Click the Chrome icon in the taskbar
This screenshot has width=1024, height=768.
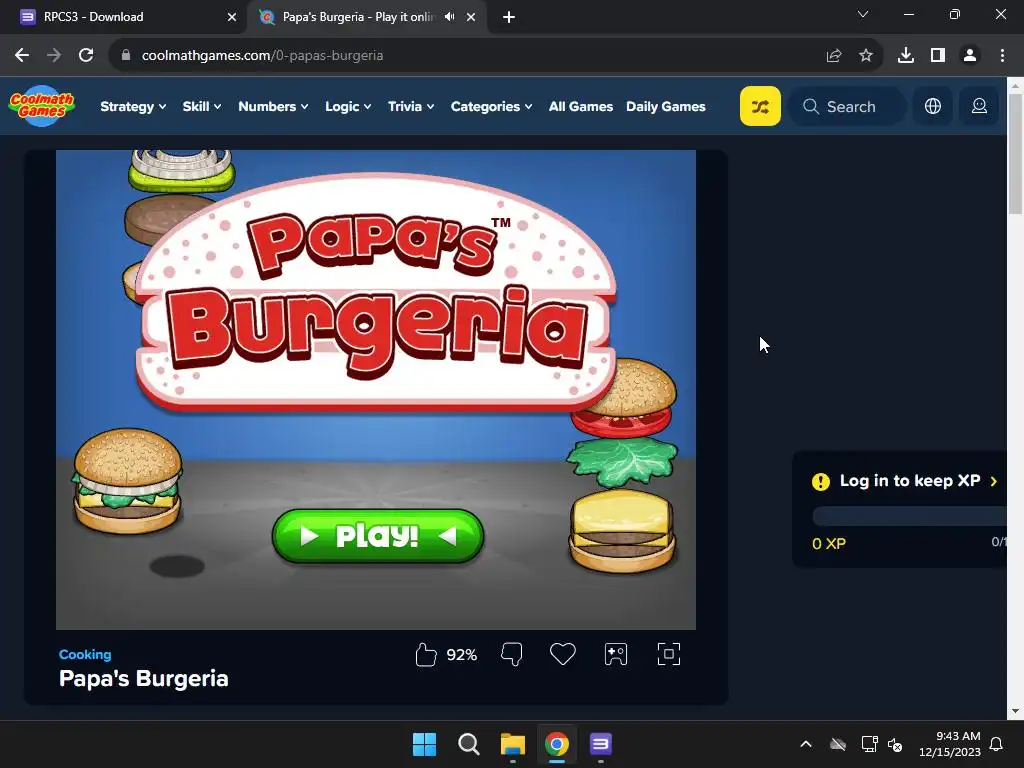[557, 744]
